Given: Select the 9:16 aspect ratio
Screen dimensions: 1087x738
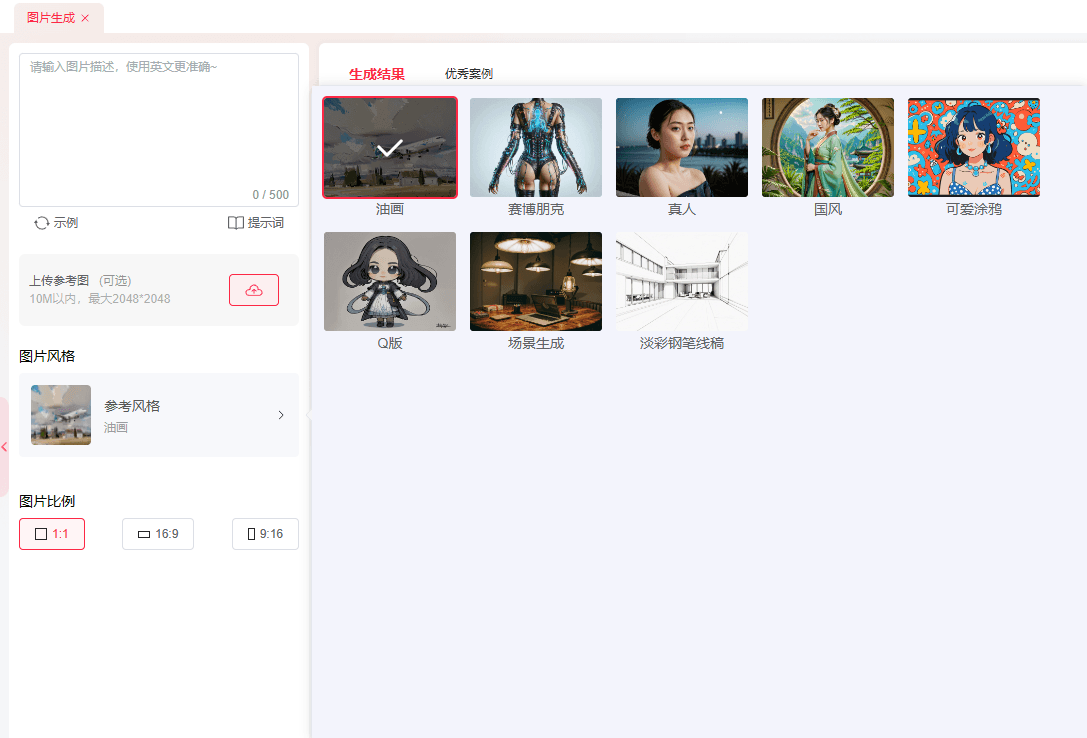Looking at the screenshot, I should (x=266, y=534).
